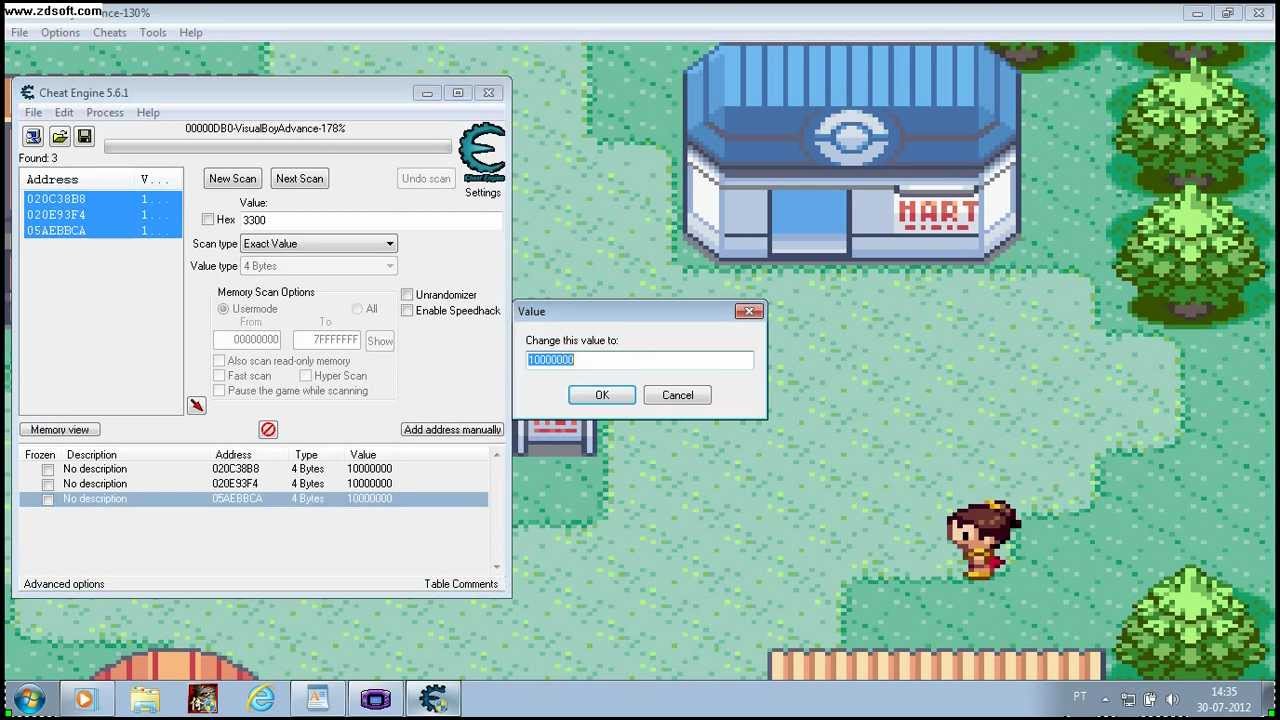Freeze the 05AEBBCA address row checkbox
Screen dimensions: 1280x720
pos(47,499)
